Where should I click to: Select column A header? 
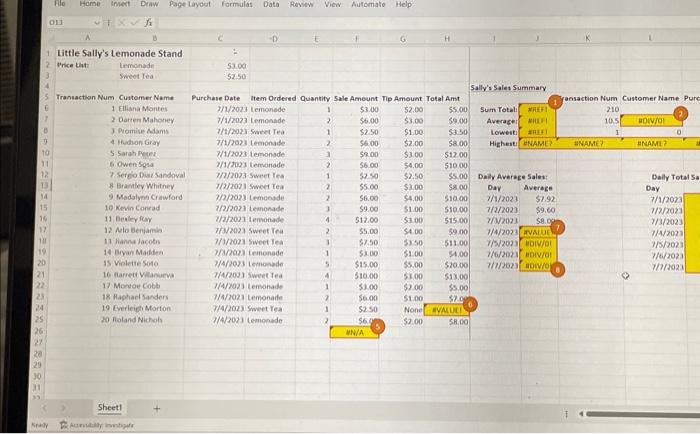tap(88, 38)
